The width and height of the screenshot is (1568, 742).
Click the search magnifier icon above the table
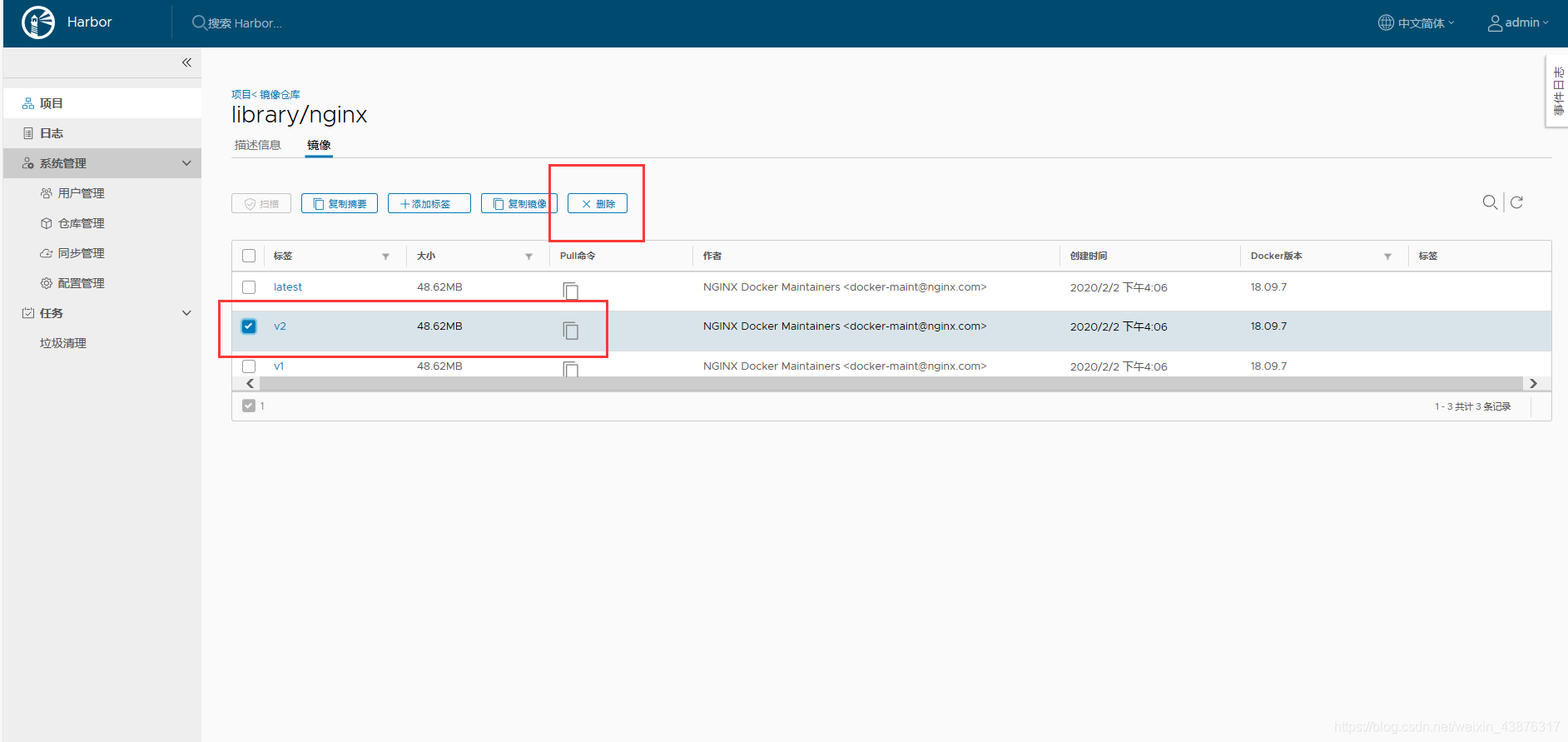pos(1490,202)
